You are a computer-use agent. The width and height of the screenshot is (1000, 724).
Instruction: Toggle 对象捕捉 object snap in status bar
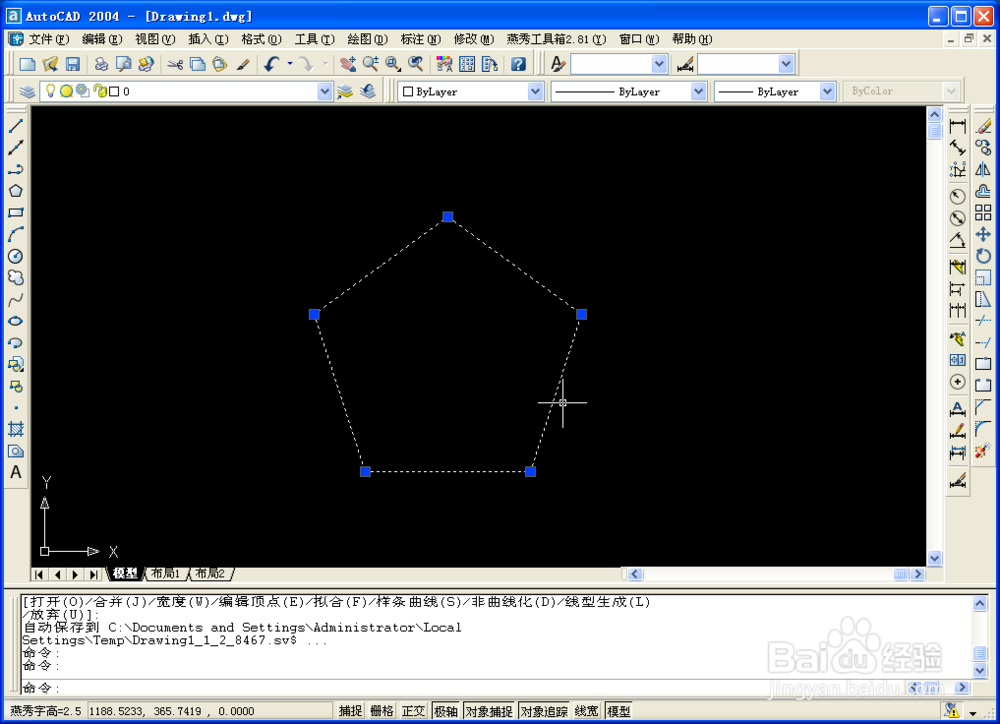click(x=489, y=711)
